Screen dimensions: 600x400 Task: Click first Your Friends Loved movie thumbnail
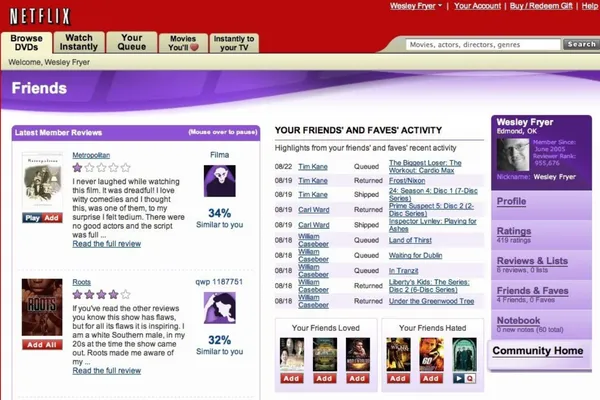[x=292, y=354]
